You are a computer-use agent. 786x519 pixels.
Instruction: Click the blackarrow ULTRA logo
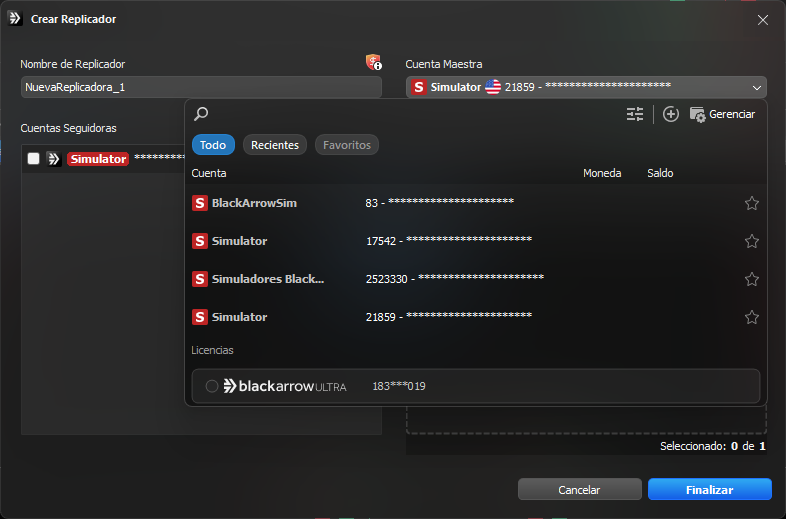click(x=285, y=386)
